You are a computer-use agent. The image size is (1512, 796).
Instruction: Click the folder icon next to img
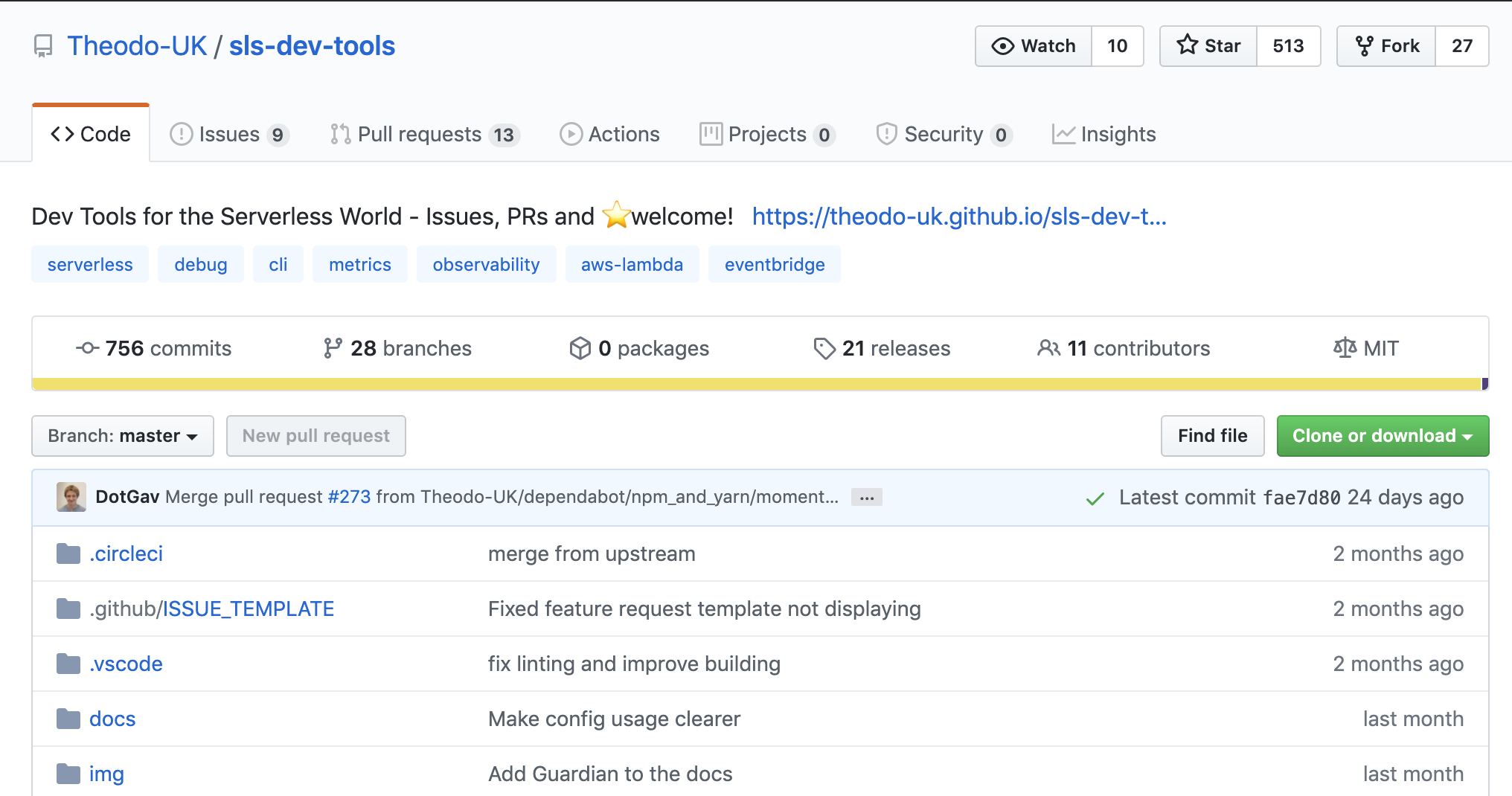pos(68,774)
